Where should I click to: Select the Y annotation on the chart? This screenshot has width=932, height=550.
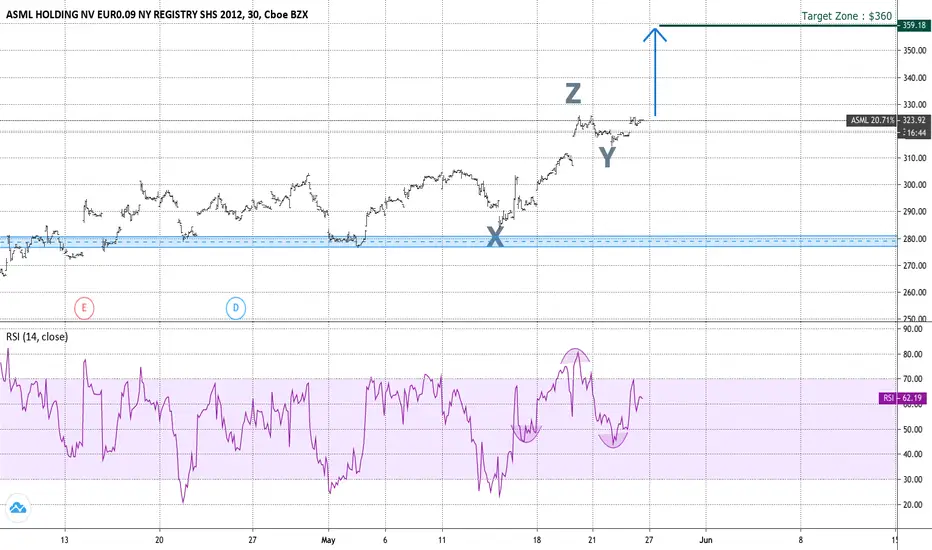point(607,157)
